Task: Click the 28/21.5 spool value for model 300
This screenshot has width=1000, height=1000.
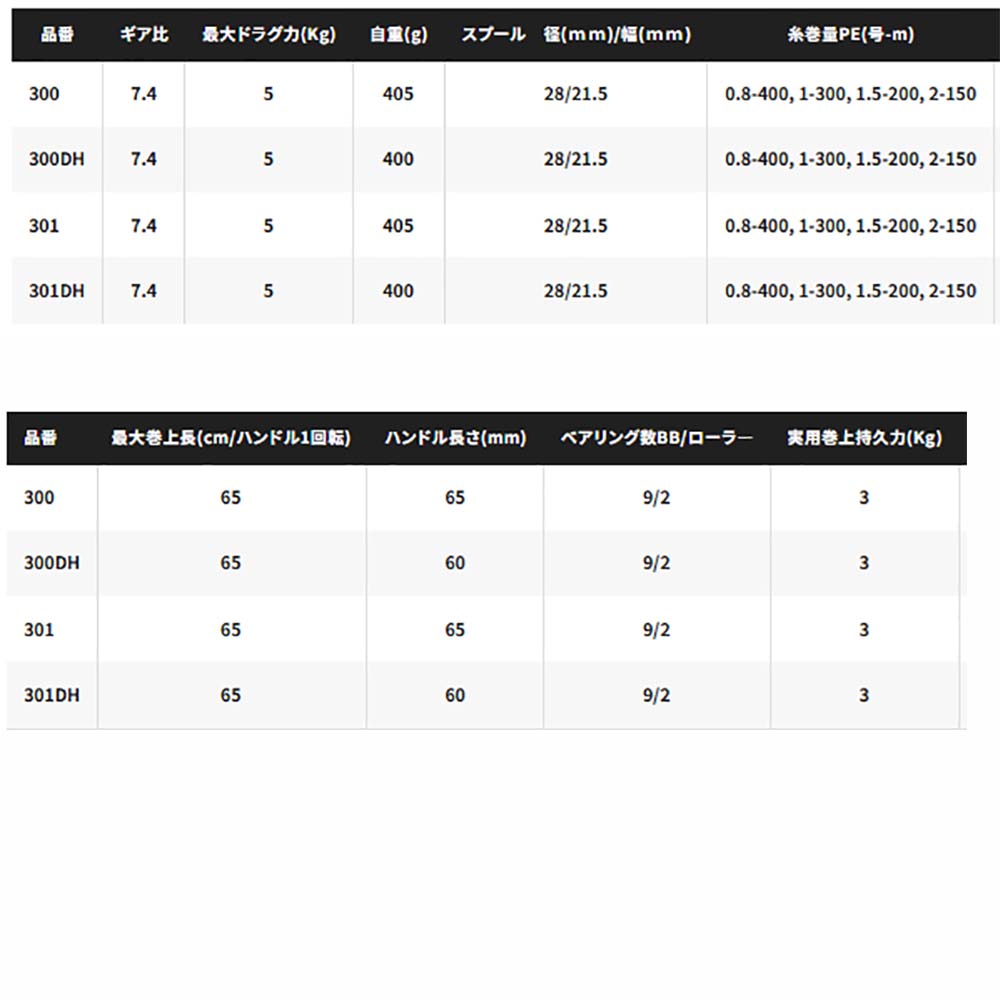Action: [575, 94]
